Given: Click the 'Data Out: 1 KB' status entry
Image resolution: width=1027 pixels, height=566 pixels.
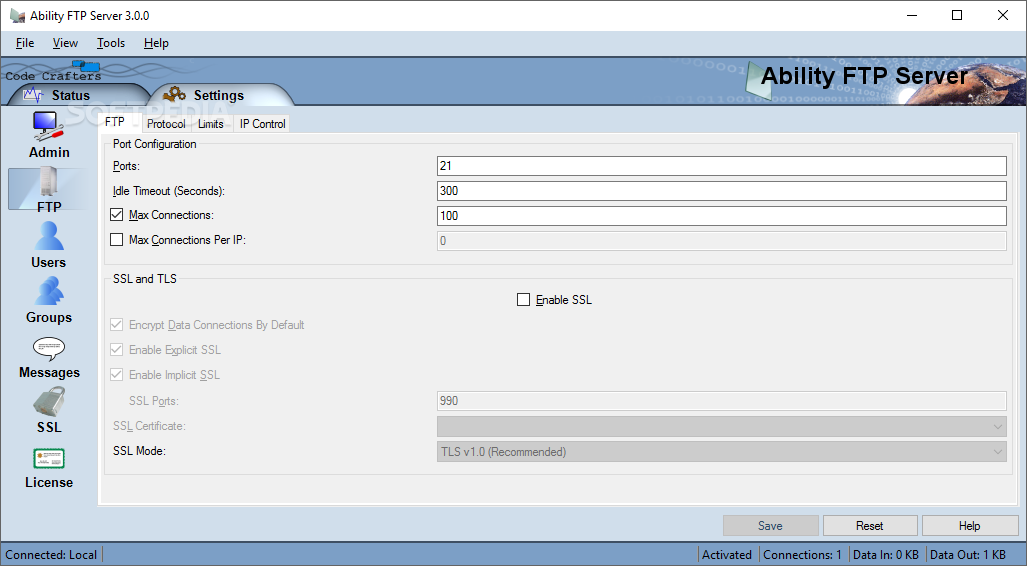Looking at the screenshot, I should [x=967, y=555].
